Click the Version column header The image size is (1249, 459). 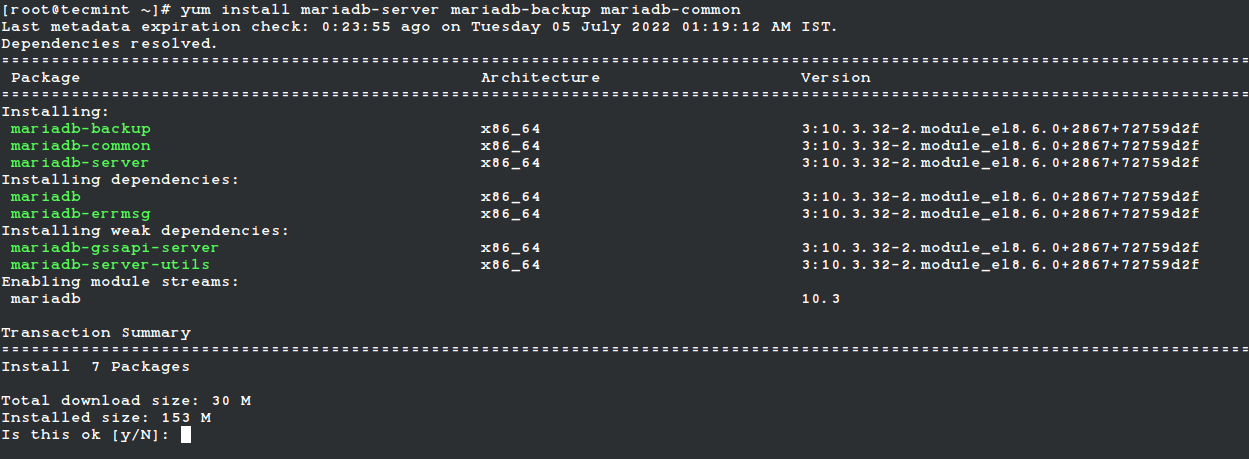(836, 77)
